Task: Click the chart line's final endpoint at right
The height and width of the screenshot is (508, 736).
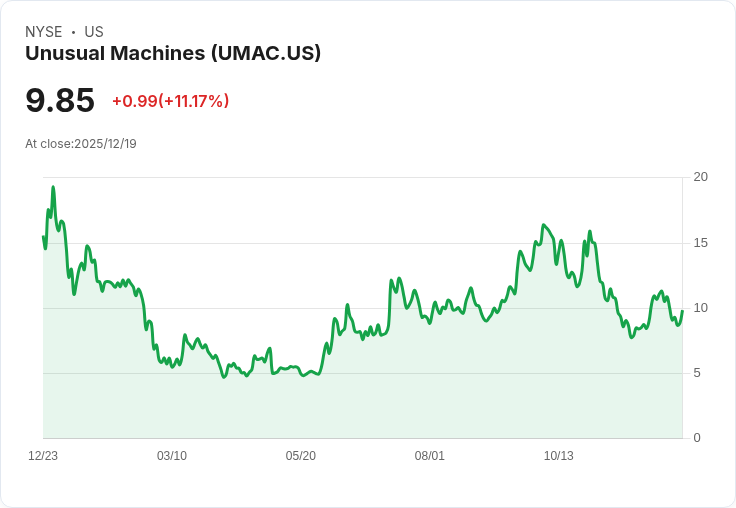Action: 682,311
